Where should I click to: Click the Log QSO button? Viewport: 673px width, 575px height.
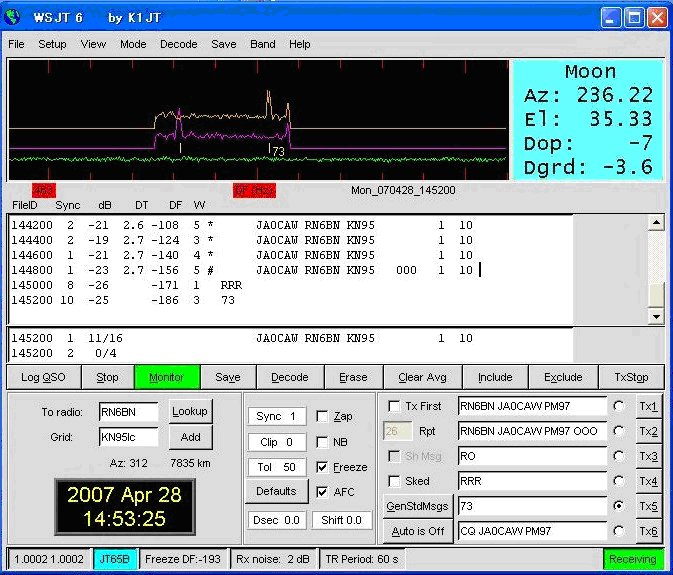43,377
